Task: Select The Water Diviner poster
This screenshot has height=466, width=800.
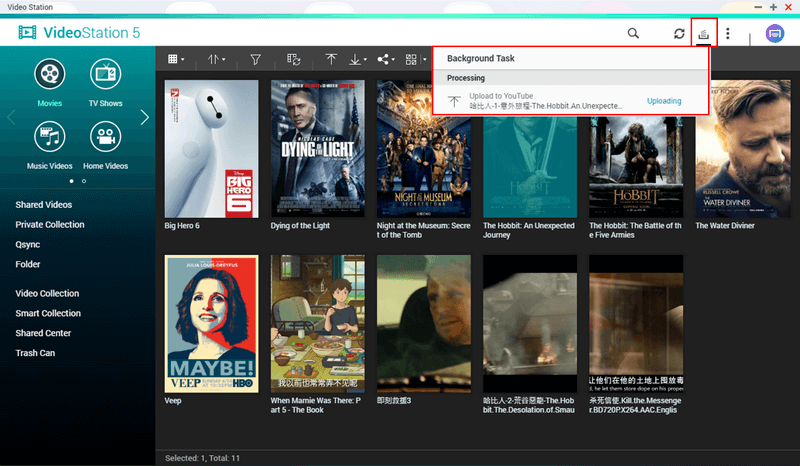Action: pos(743,149)
